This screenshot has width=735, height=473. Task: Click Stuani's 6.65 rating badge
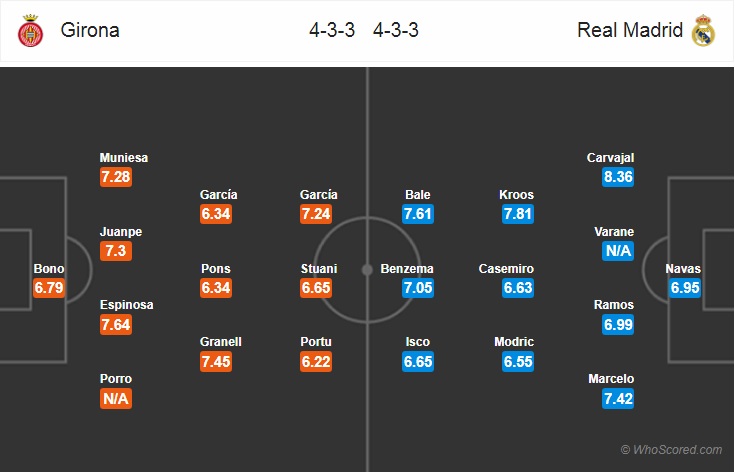click(x=318, y=288)
